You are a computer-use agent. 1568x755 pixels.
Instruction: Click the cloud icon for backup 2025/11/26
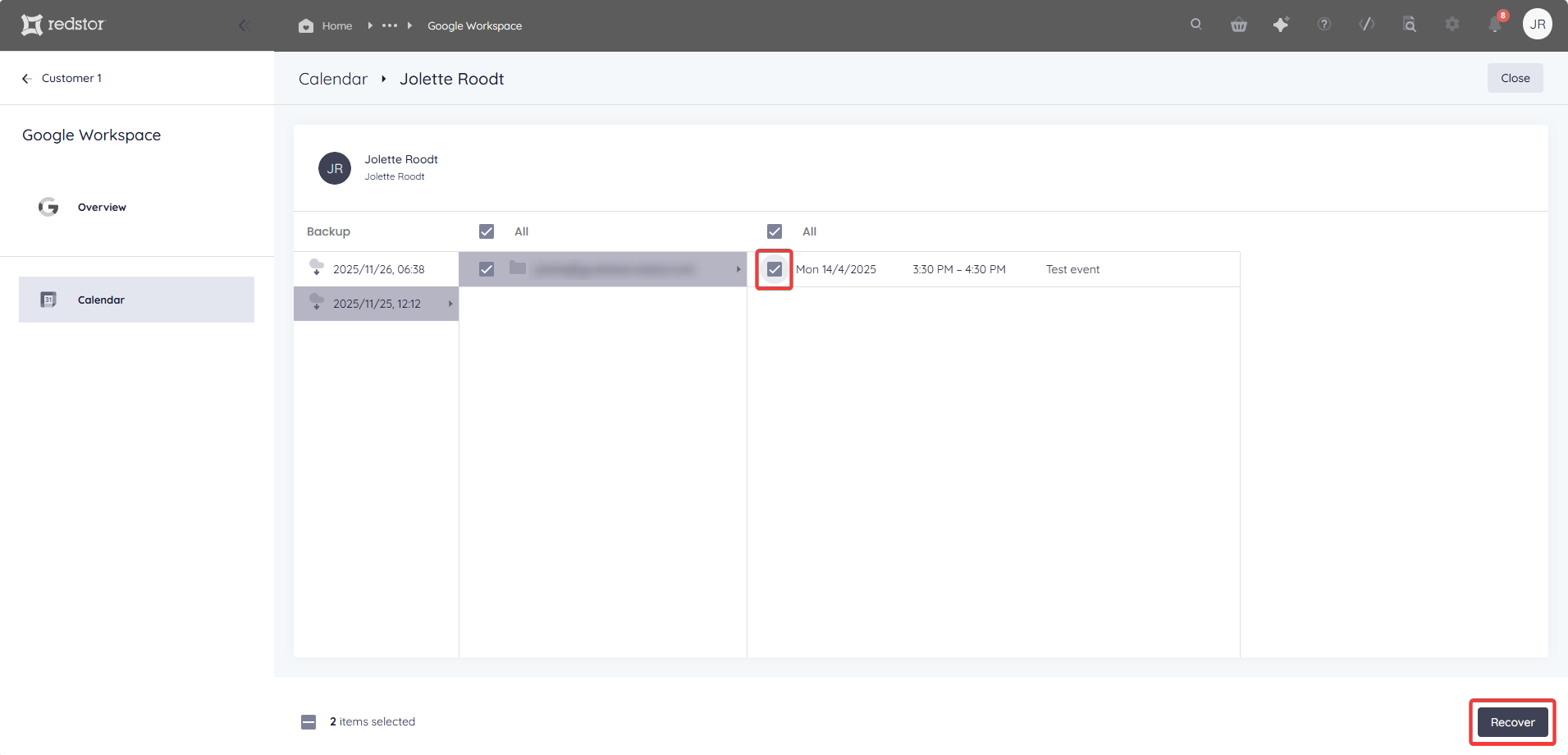tap(316, 268)
